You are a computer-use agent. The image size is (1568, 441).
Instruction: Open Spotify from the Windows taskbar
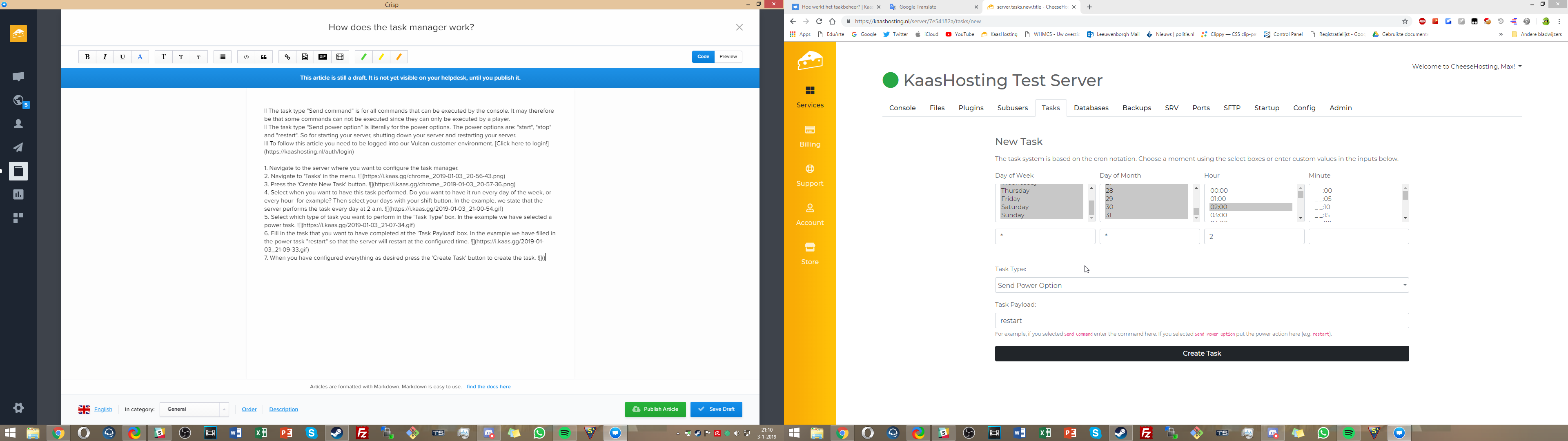click(x=565, y=433)
